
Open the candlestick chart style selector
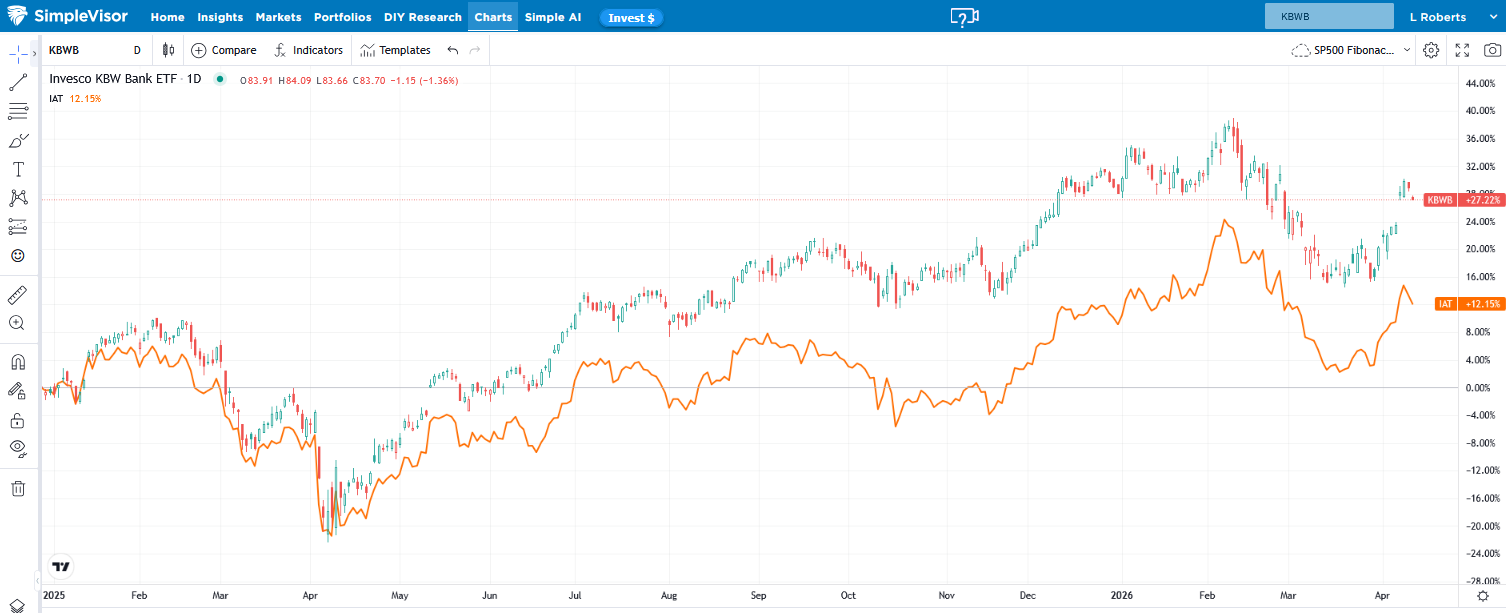[x=168, y=50]
